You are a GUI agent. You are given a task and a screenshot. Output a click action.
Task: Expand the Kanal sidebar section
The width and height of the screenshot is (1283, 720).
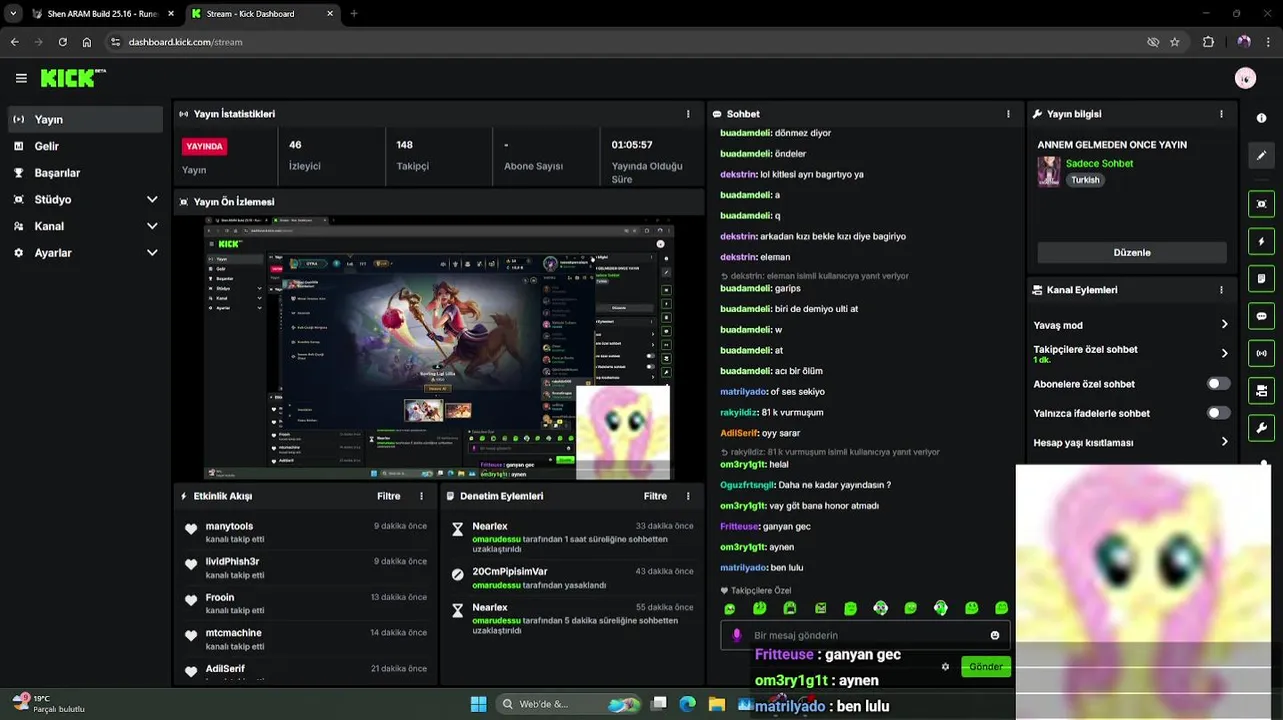click(152, 227)
